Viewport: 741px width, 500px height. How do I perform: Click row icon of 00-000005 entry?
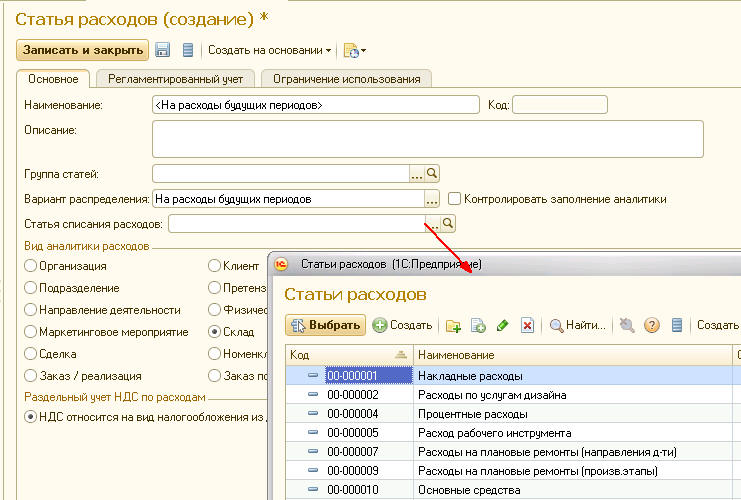click(x=313, y=432)
